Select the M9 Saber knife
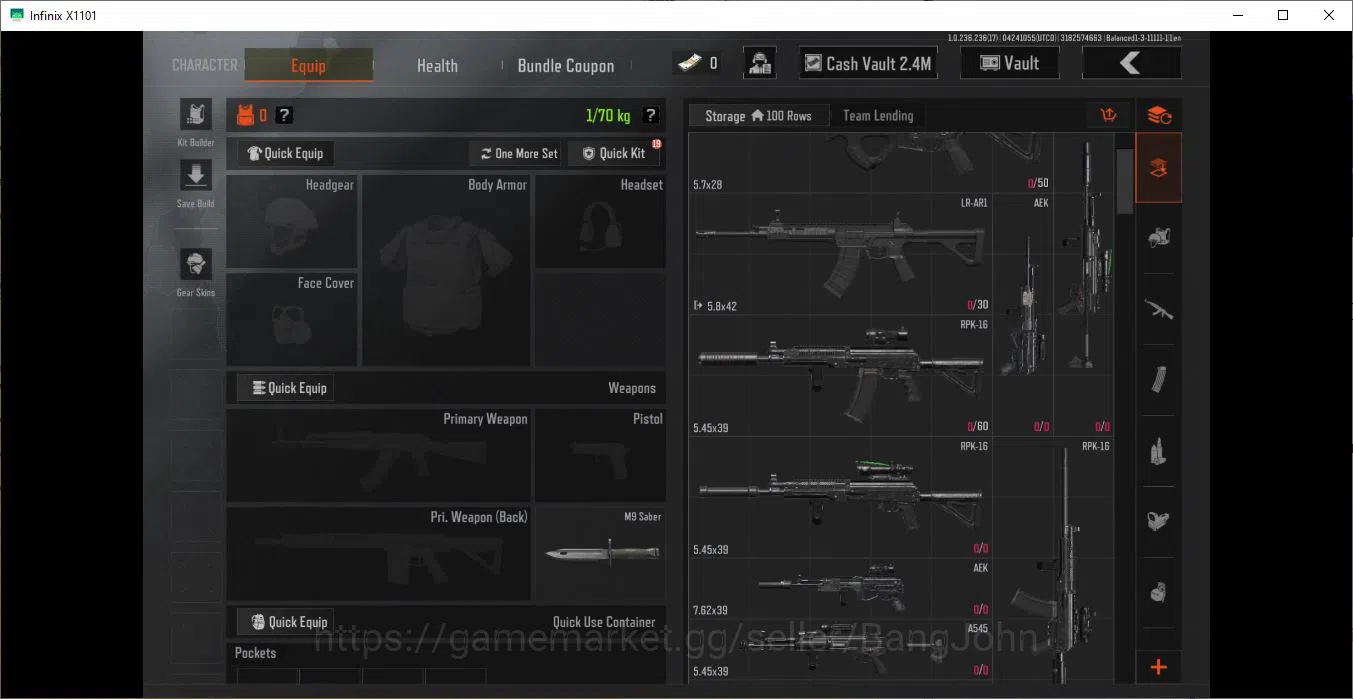This screenshot has height=699, width=1353. point(601,554)
